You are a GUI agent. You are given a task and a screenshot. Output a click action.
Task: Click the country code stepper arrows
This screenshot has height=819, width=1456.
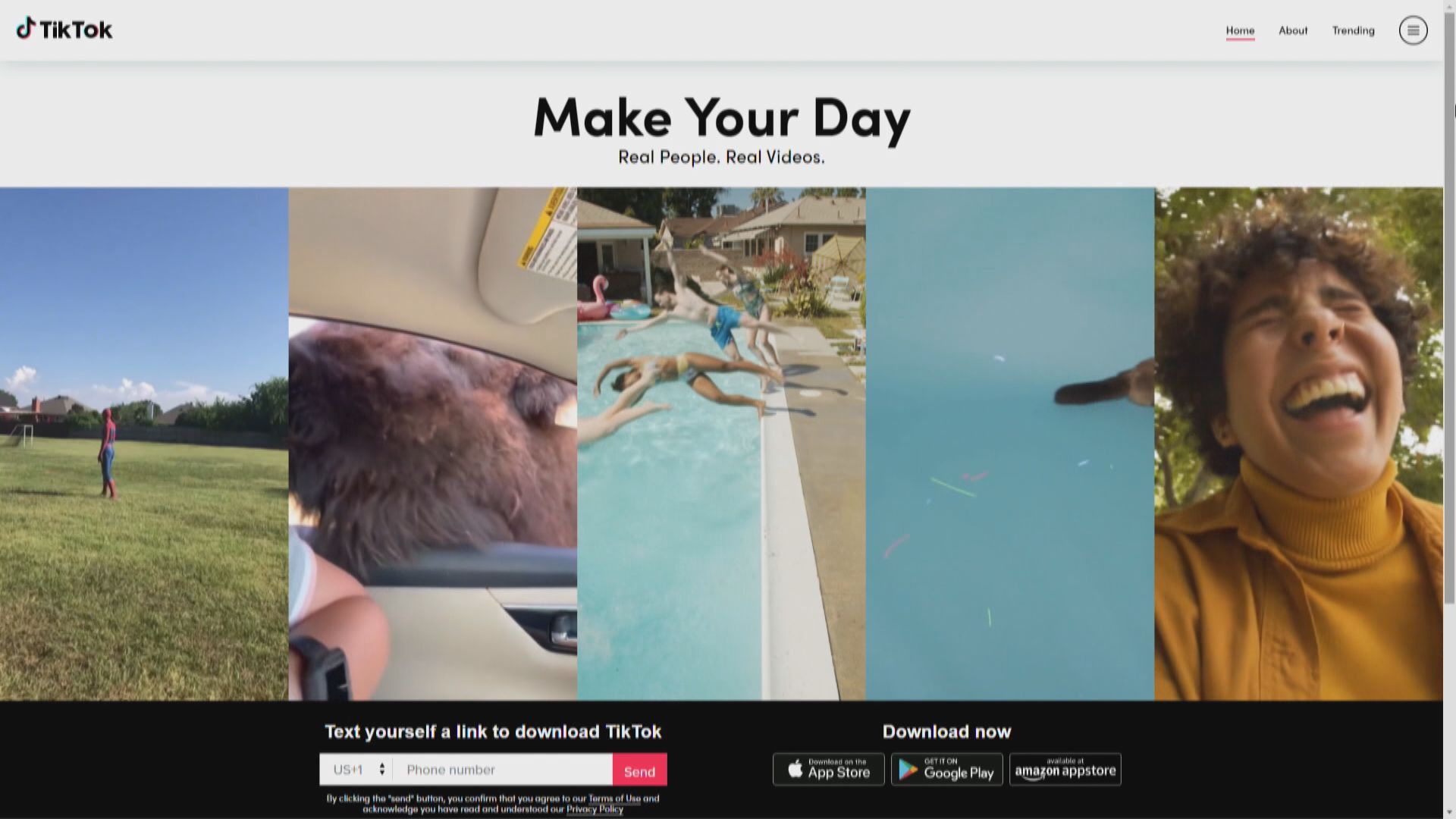pos(381,769)
